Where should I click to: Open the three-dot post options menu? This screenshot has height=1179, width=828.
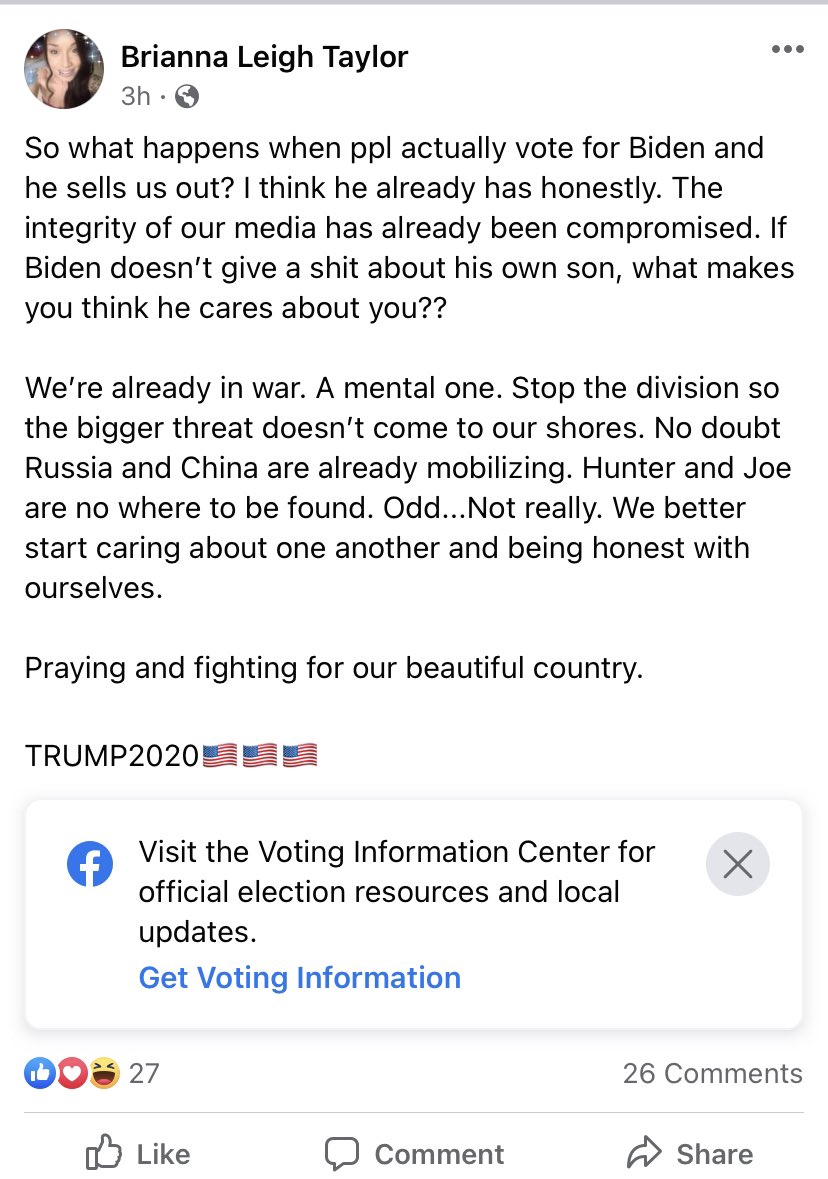click(787, 50)
